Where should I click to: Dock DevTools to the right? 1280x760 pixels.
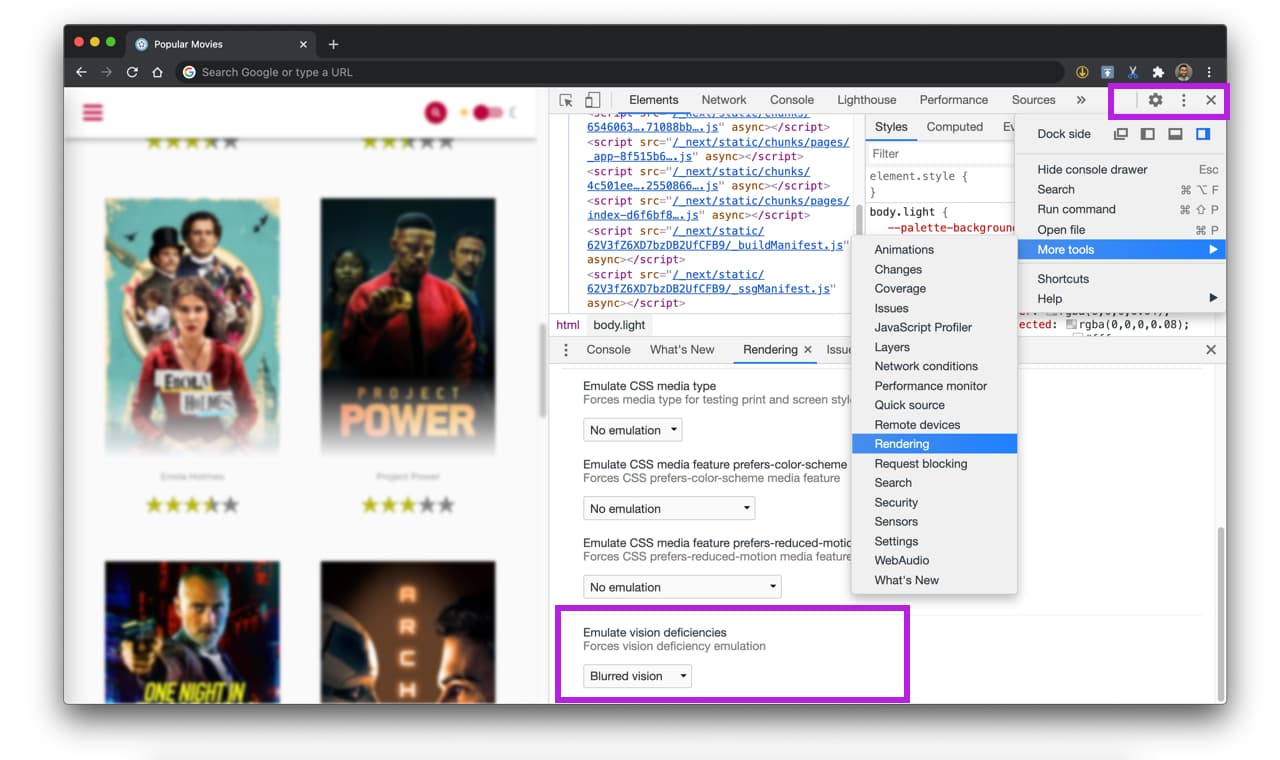tap(1203, 134)
